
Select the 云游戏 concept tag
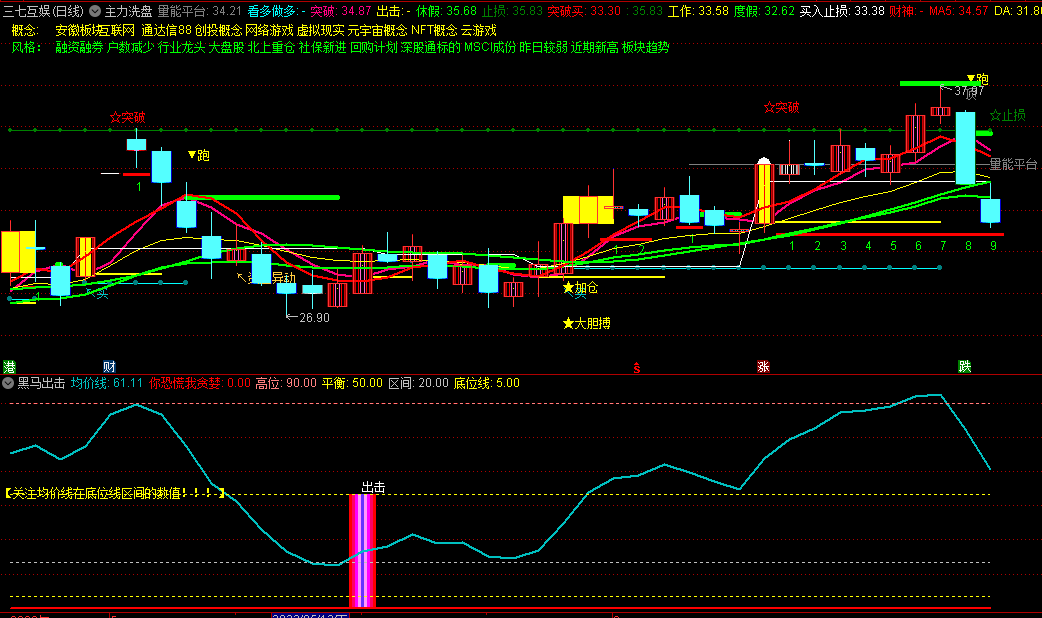[478, 31]
